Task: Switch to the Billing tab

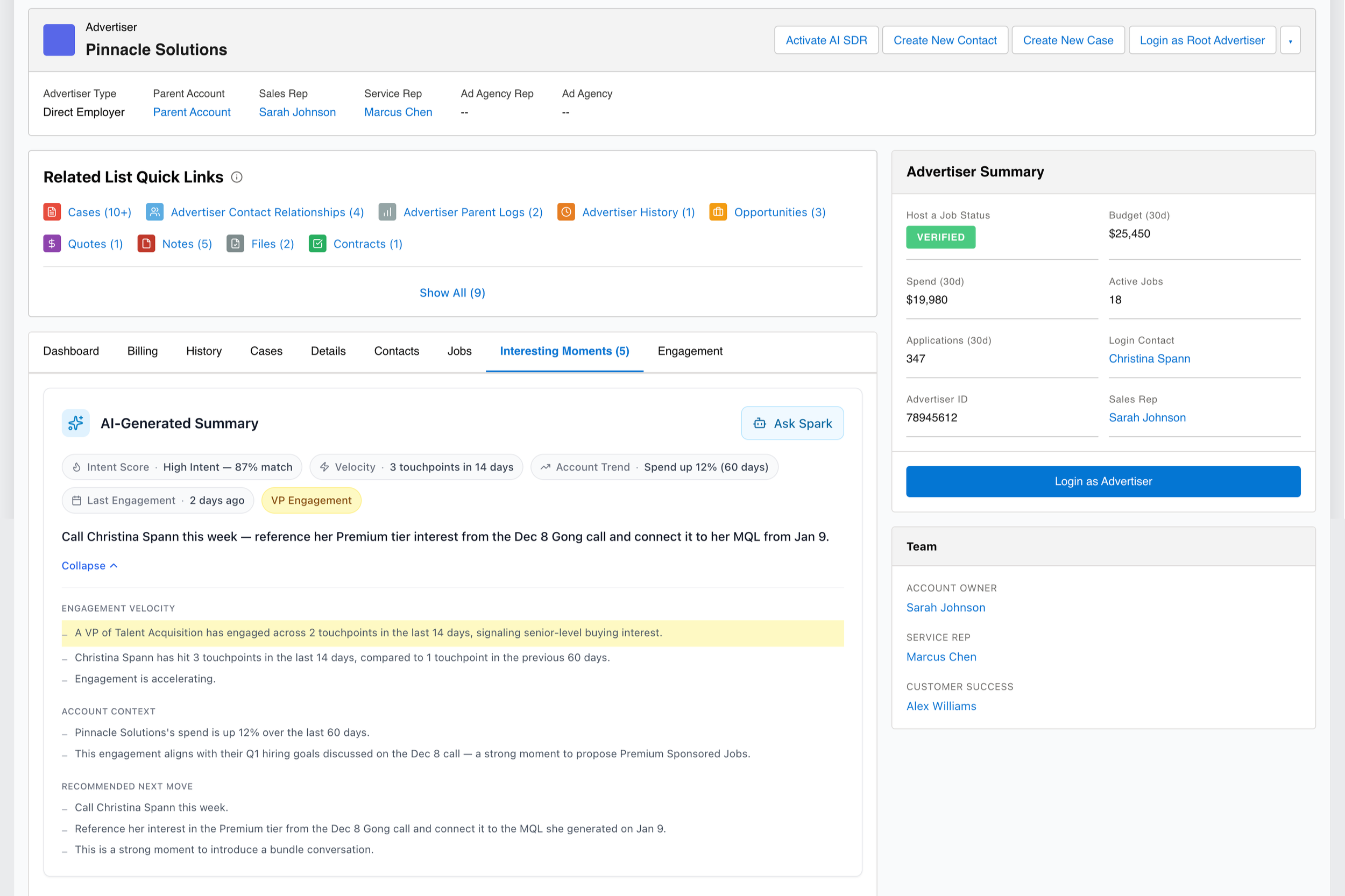Action: coord(143,351)
